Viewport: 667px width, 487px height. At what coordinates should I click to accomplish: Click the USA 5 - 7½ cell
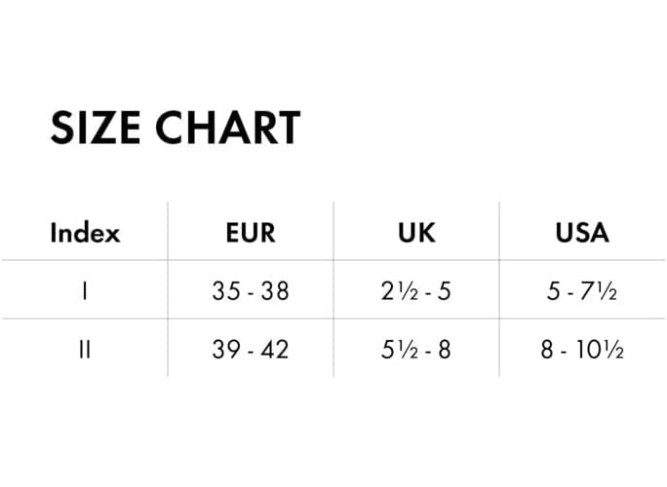(x=582, y=291)
